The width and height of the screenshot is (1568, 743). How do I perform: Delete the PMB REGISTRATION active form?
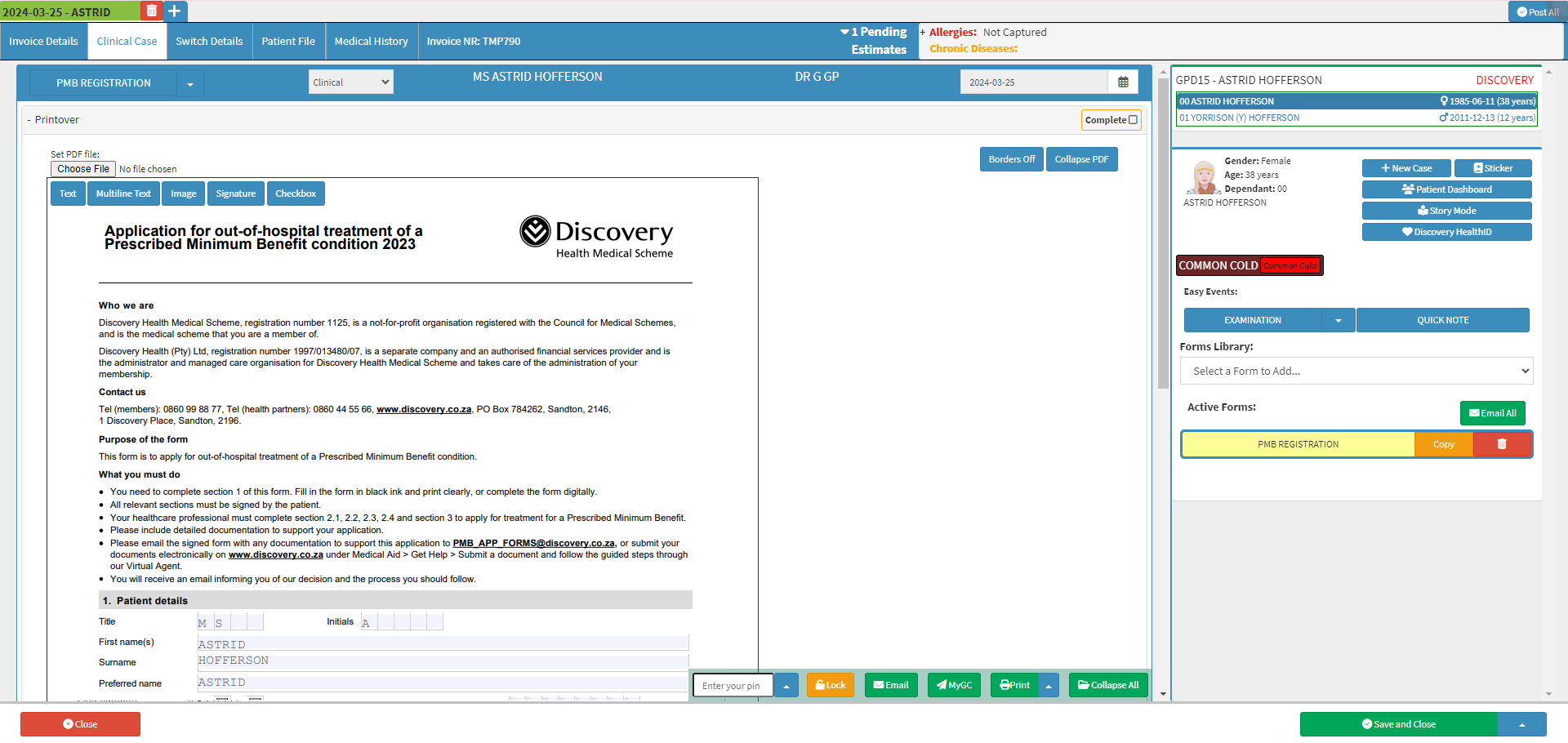[x=1502, y=444]
